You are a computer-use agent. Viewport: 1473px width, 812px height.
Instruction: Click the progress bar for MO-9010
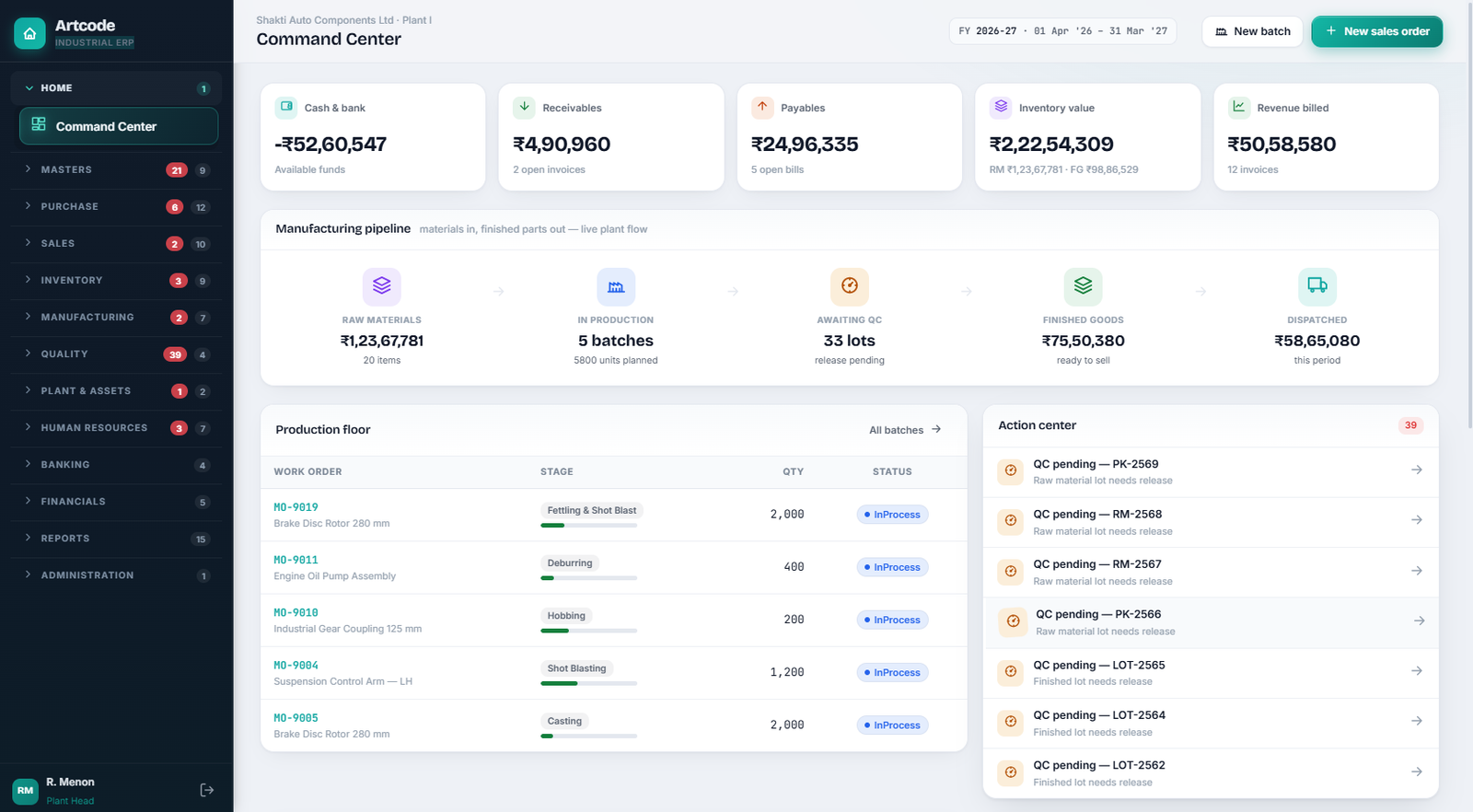(x=589, y=631)
